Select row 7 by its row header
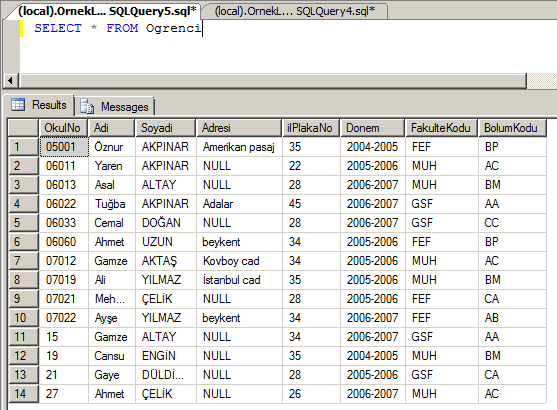The height and width of the screenshot is (410, 557). pyautogui.click(x=23, y=261)
